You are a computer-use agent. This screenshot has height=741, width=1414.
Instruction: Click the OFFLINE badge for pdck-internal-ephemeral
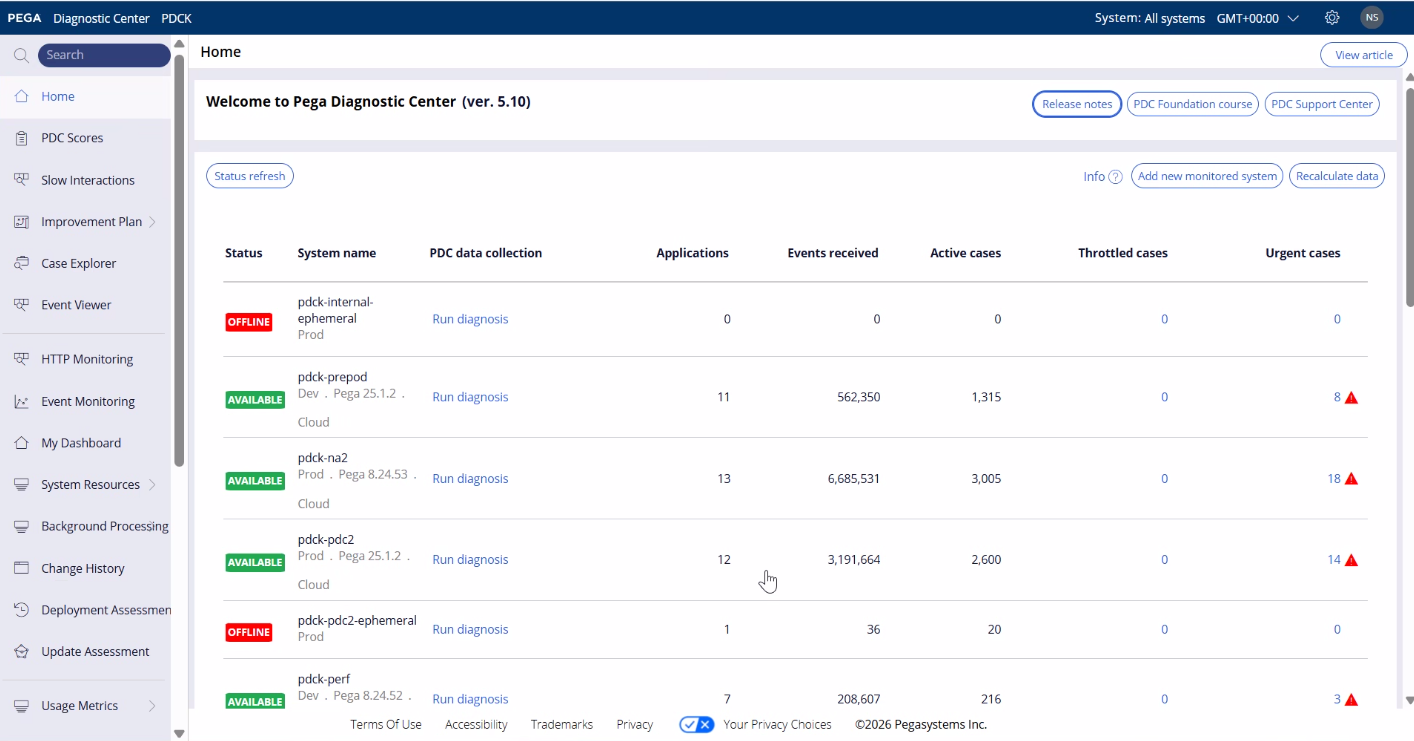pos(249,322)
